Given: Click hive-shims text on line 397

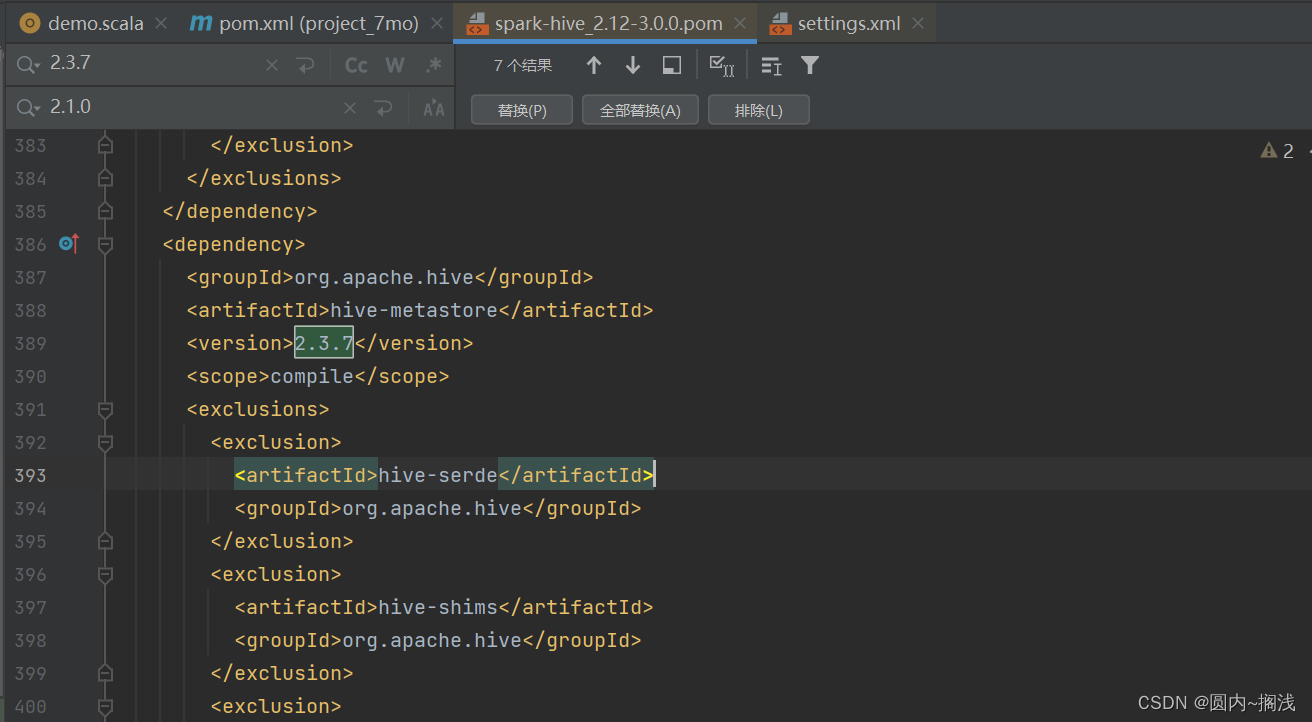Looking at the screenshot, I should pos(438,607).
